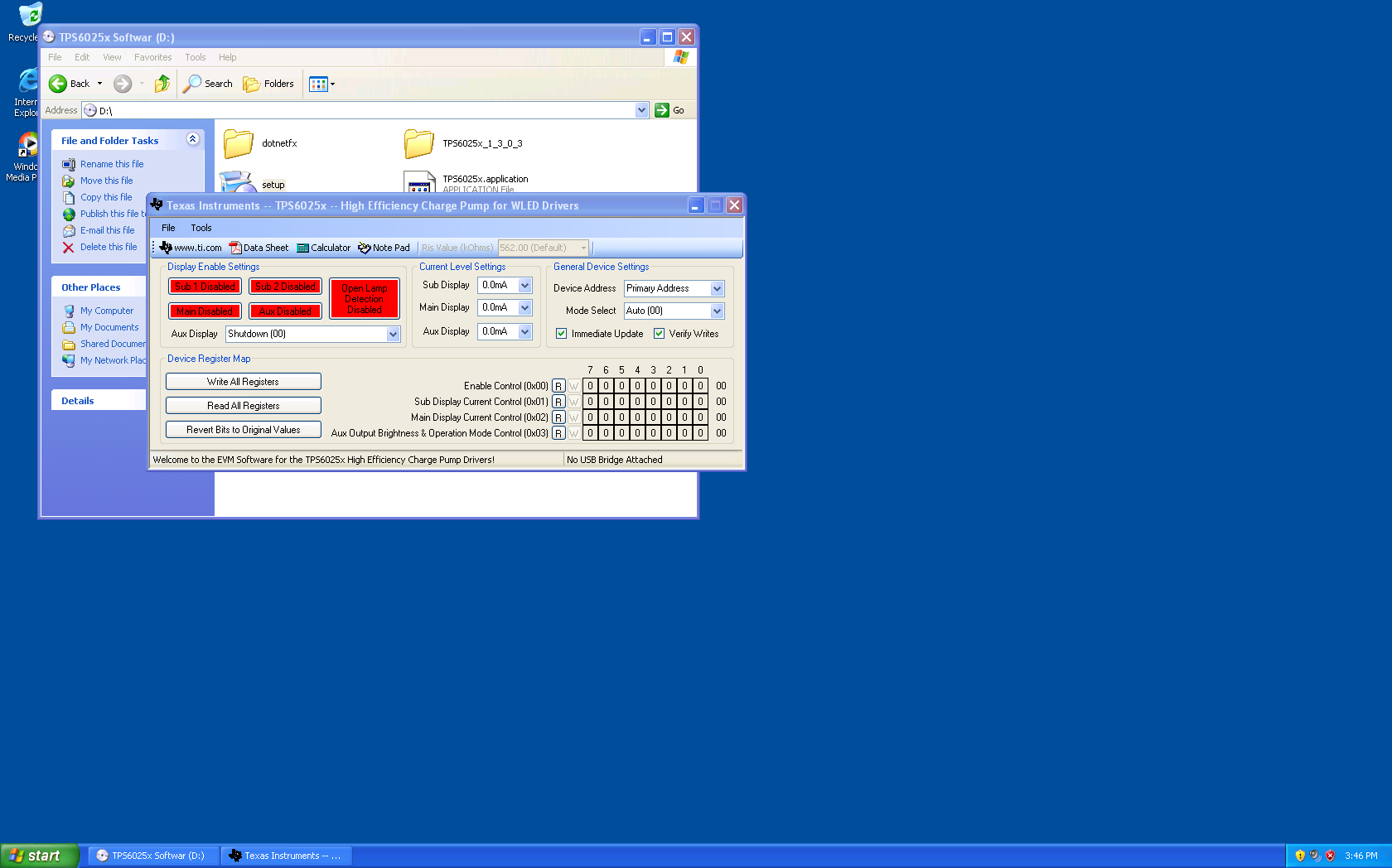The image size is (1392, 868).
Task: Open File menu in TPS6025x app
Action: coord(168,228)
